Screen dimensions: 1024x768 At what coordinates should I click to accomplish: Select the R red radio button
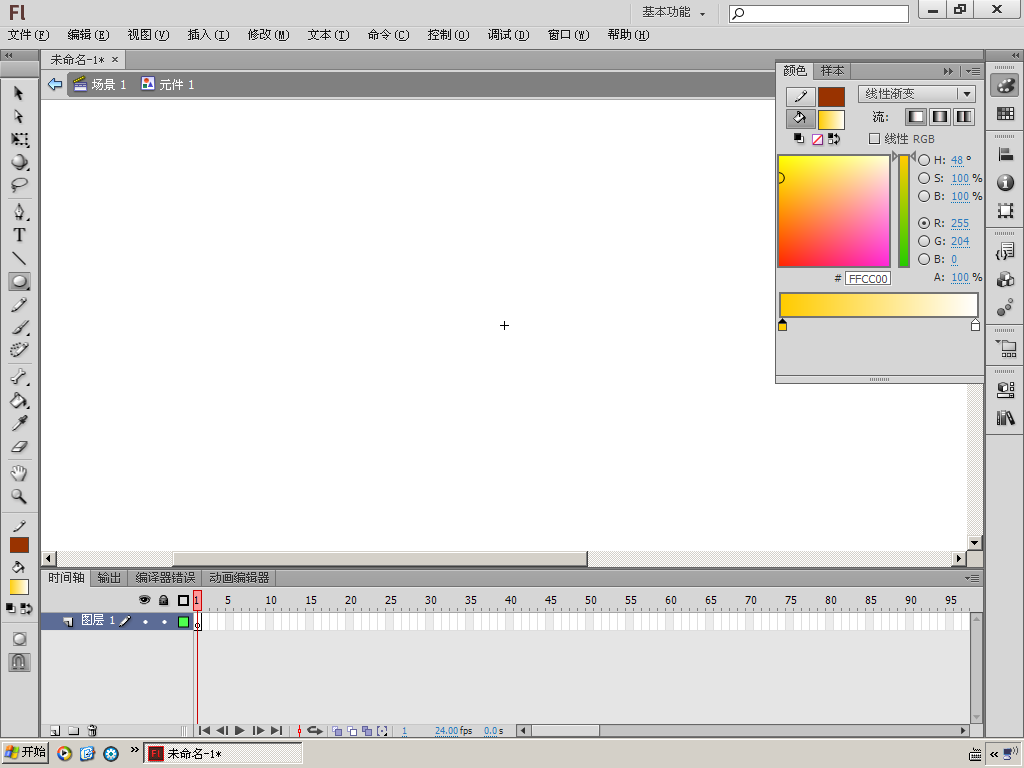[924, 223]
